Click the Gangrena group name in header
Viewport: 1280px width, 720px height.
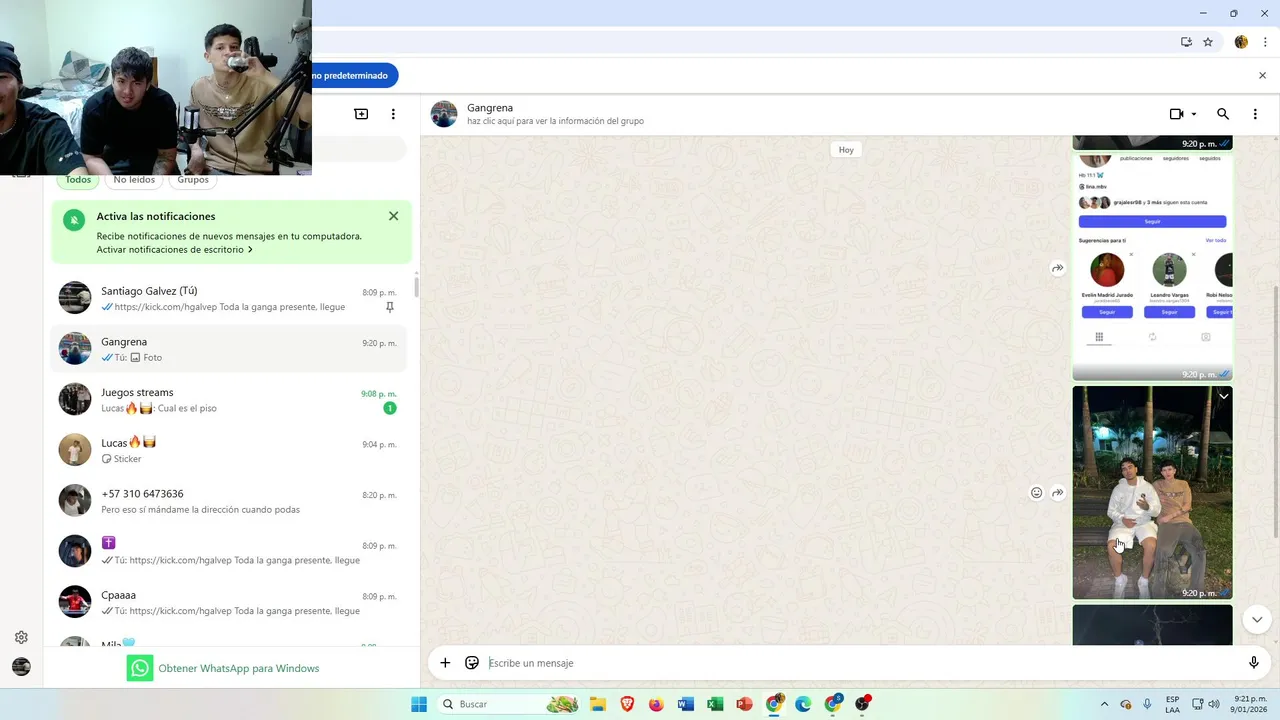[490, 107]
